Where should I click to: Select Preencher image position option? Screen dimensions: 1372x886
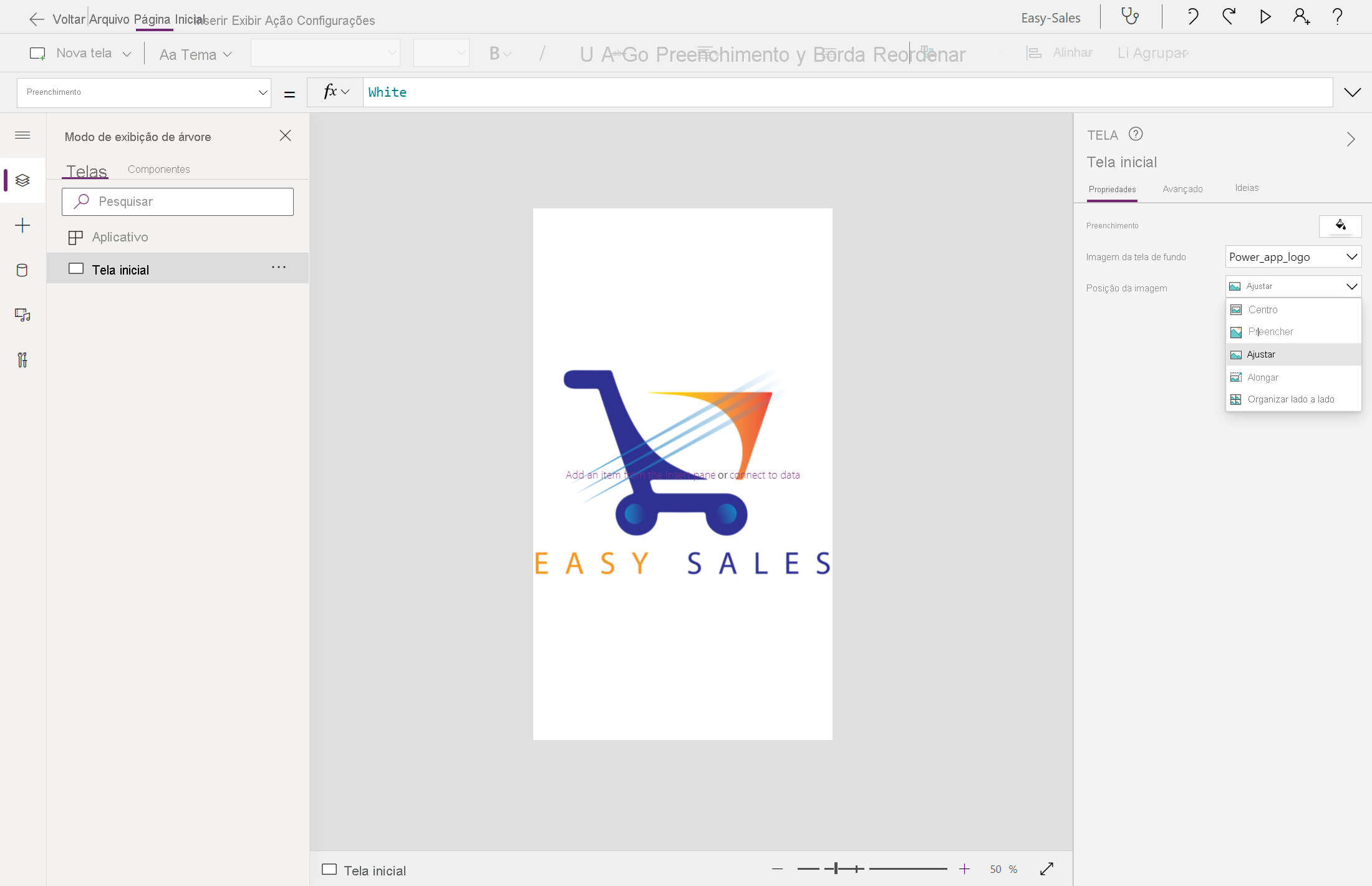coord(1270,331)
